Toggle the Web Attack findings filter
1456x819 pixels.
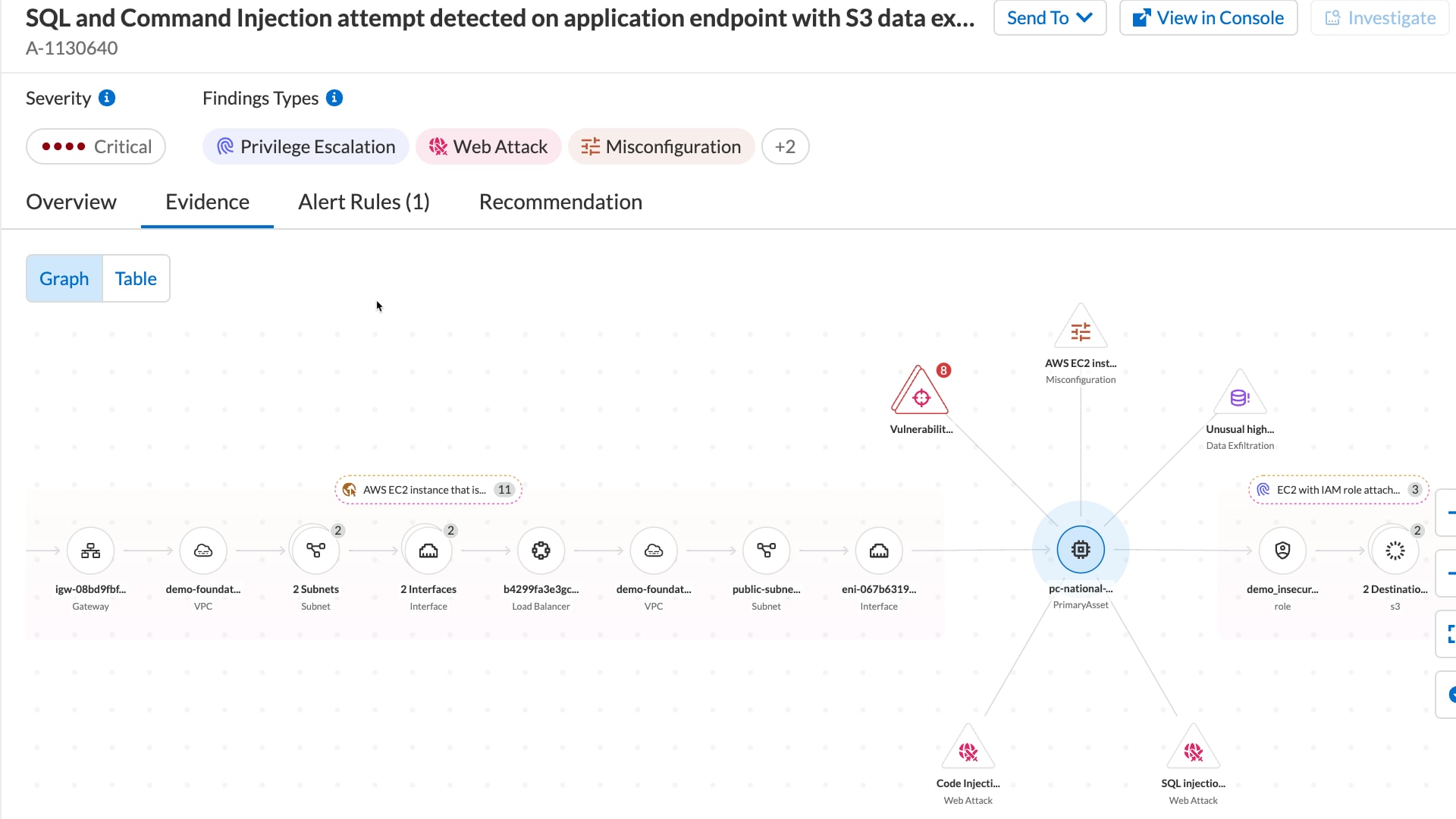pos(488,146)
